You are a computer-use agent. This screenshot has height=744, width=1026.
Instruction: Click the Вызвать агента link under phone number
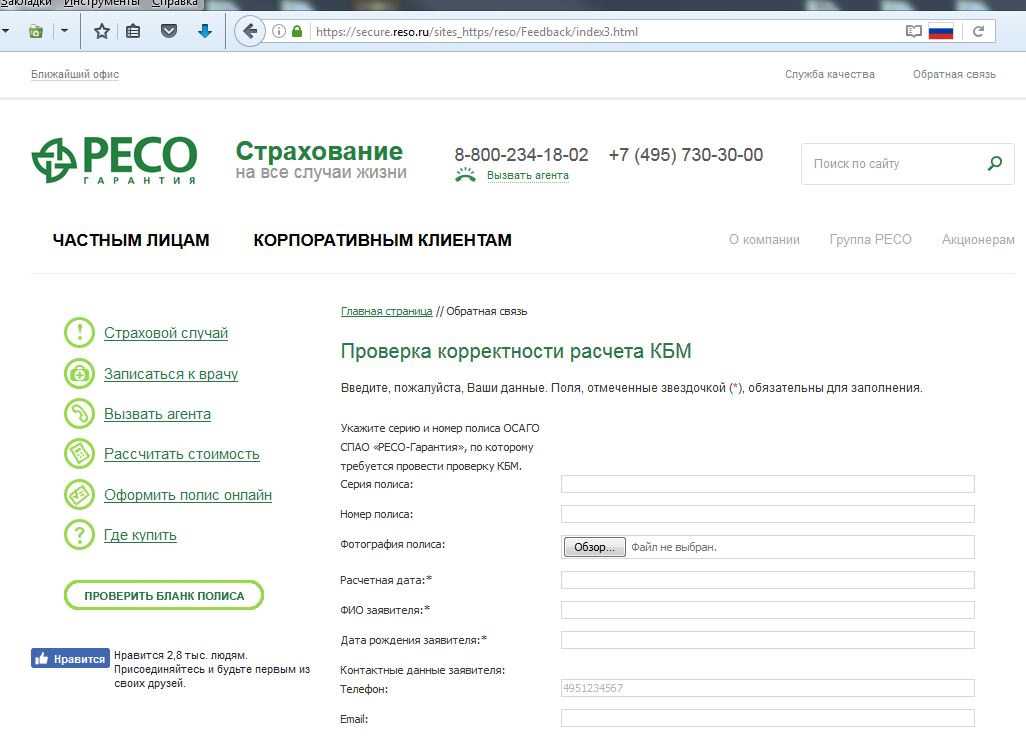pos(527,175)
